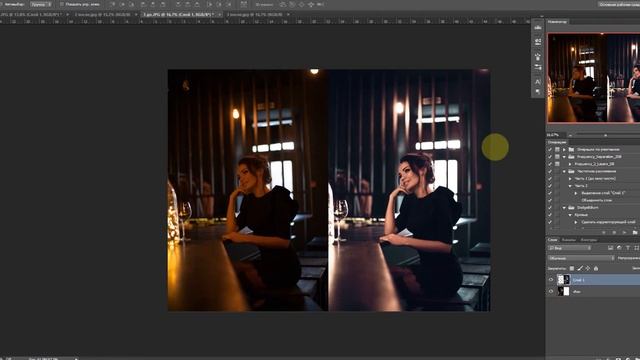Toggle checkmark for Операции по умолчанию set
Viewport: 640px width, 360px height.
click(550, 149)
